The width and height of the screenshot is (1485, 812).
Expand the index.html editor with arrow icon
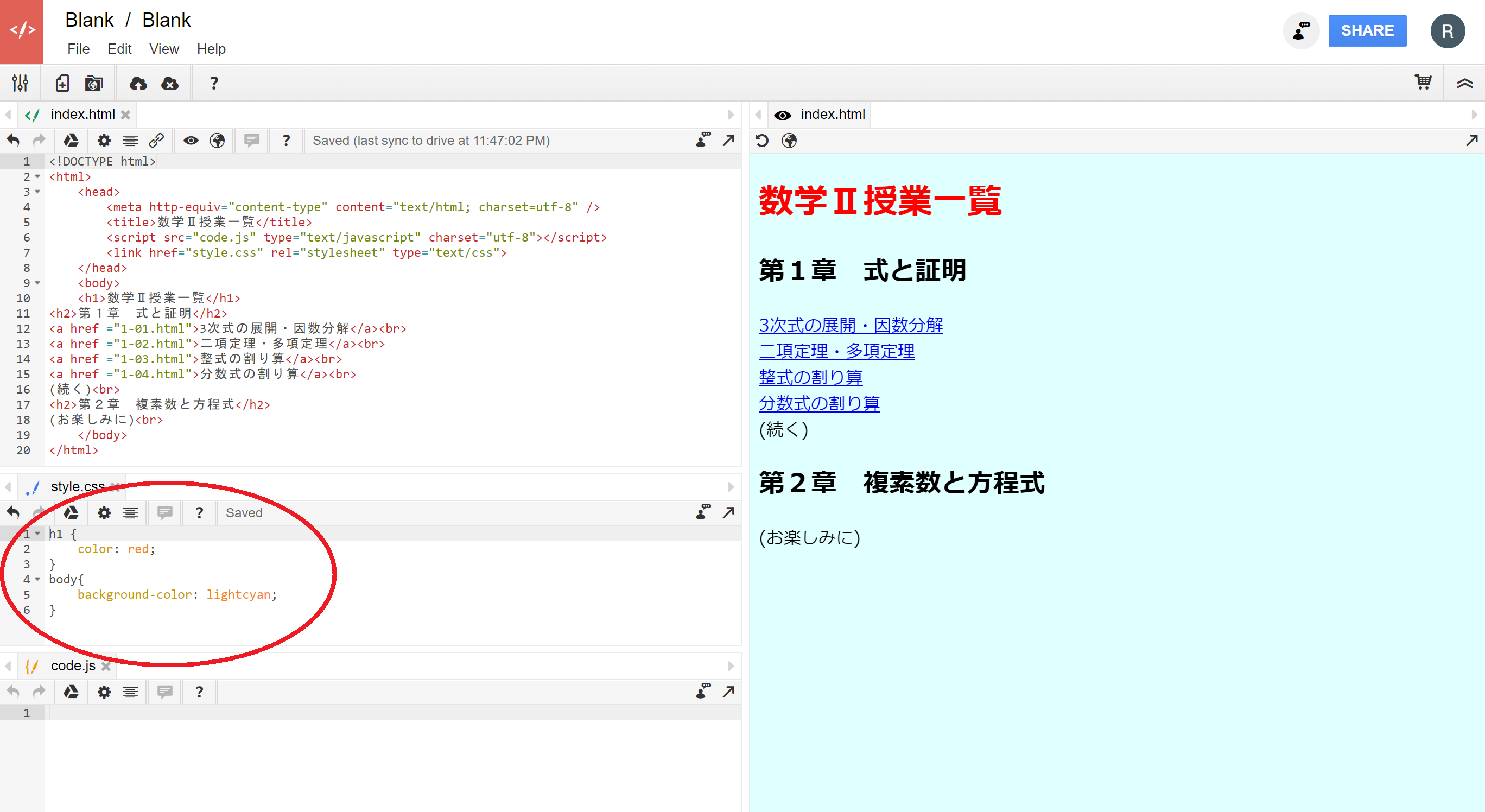(728, 140)
